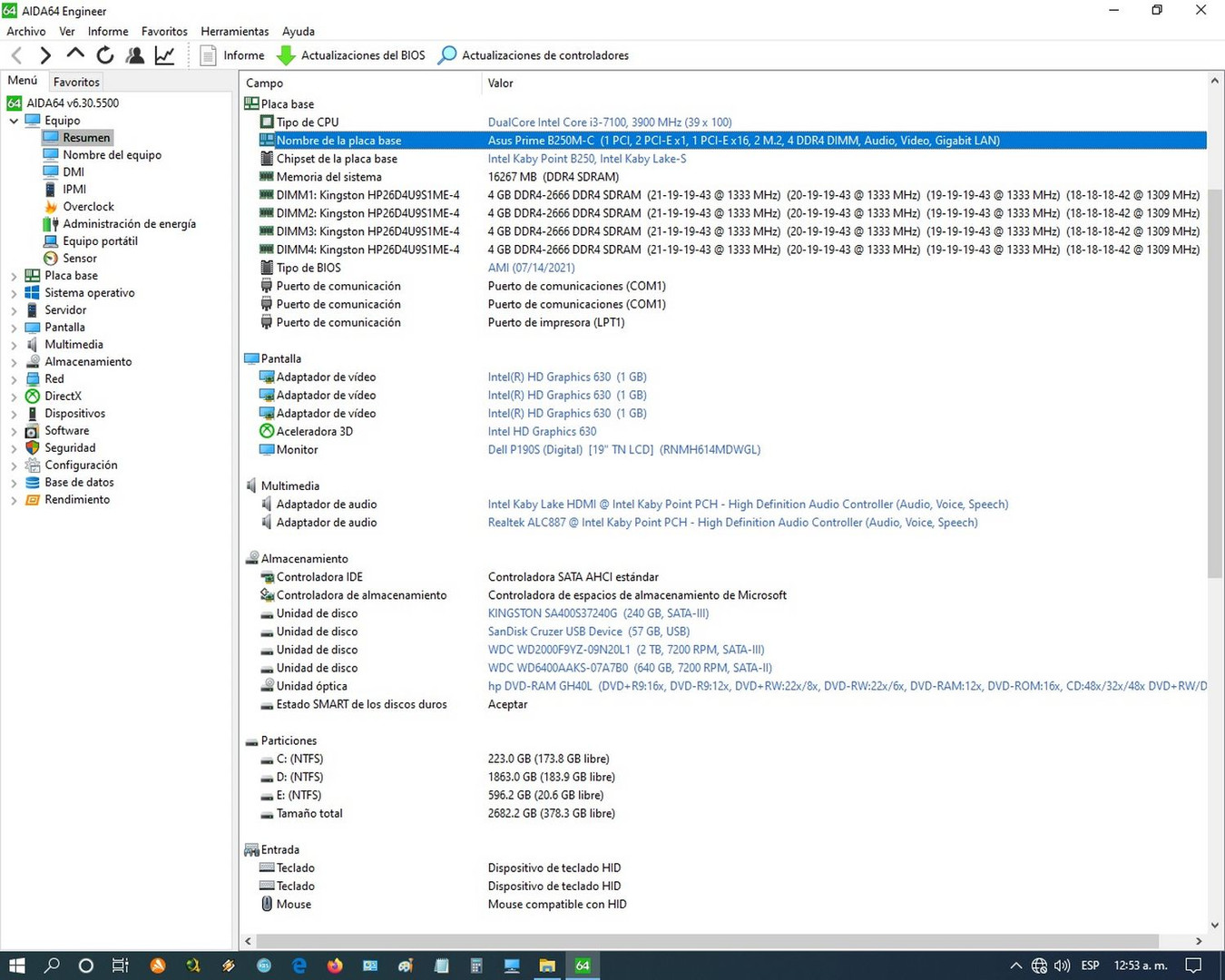Image resolution: width=1225 pixels, height=980 pixels.
Task: Select DMI tree item
Action: coord(73,172)
